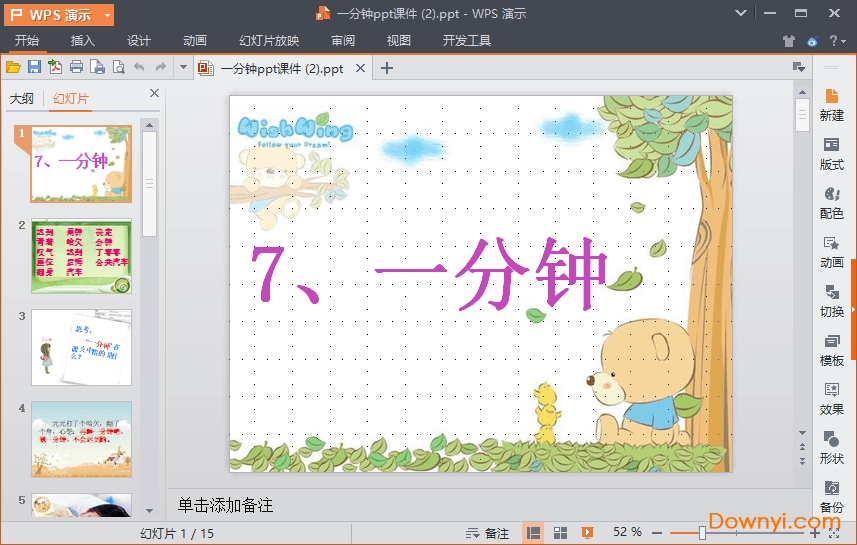The width and height of the screenshot is (857, 545).
Task: Redo the last action
Action: [x=161, y=67]
